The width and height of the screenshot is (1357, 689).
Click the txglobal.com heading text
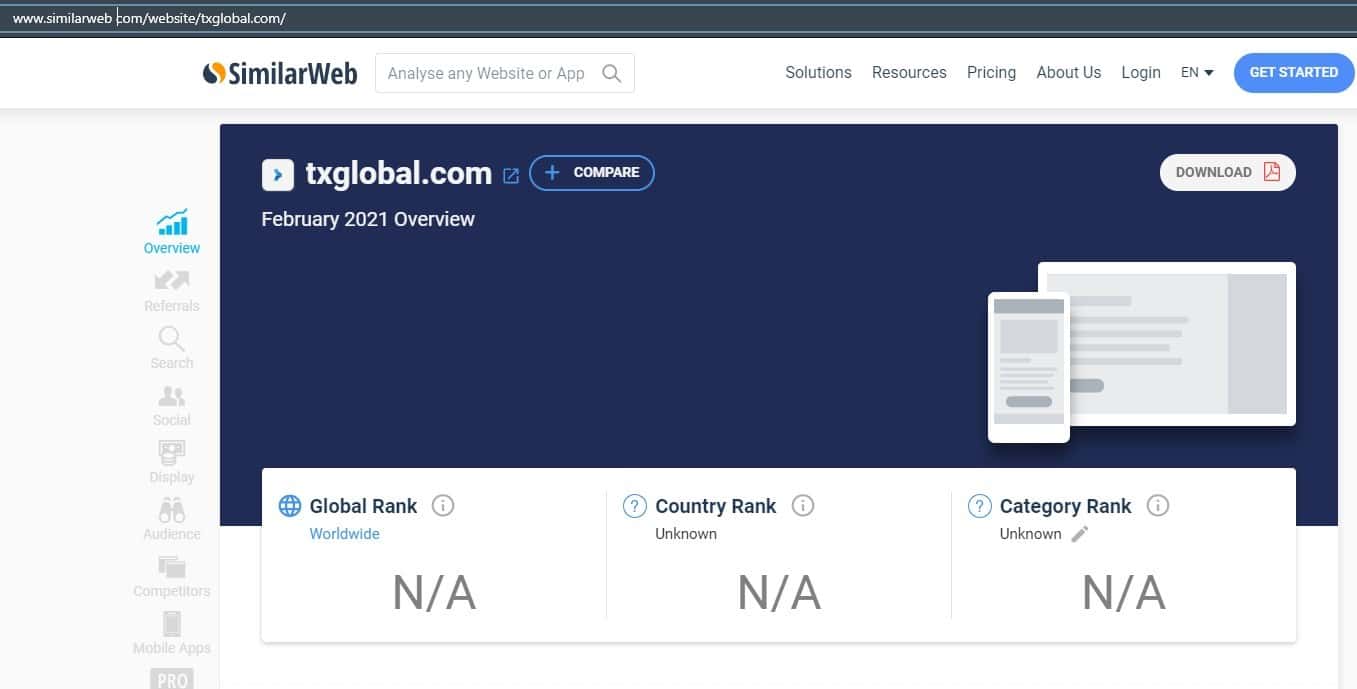tap(398, 174)
